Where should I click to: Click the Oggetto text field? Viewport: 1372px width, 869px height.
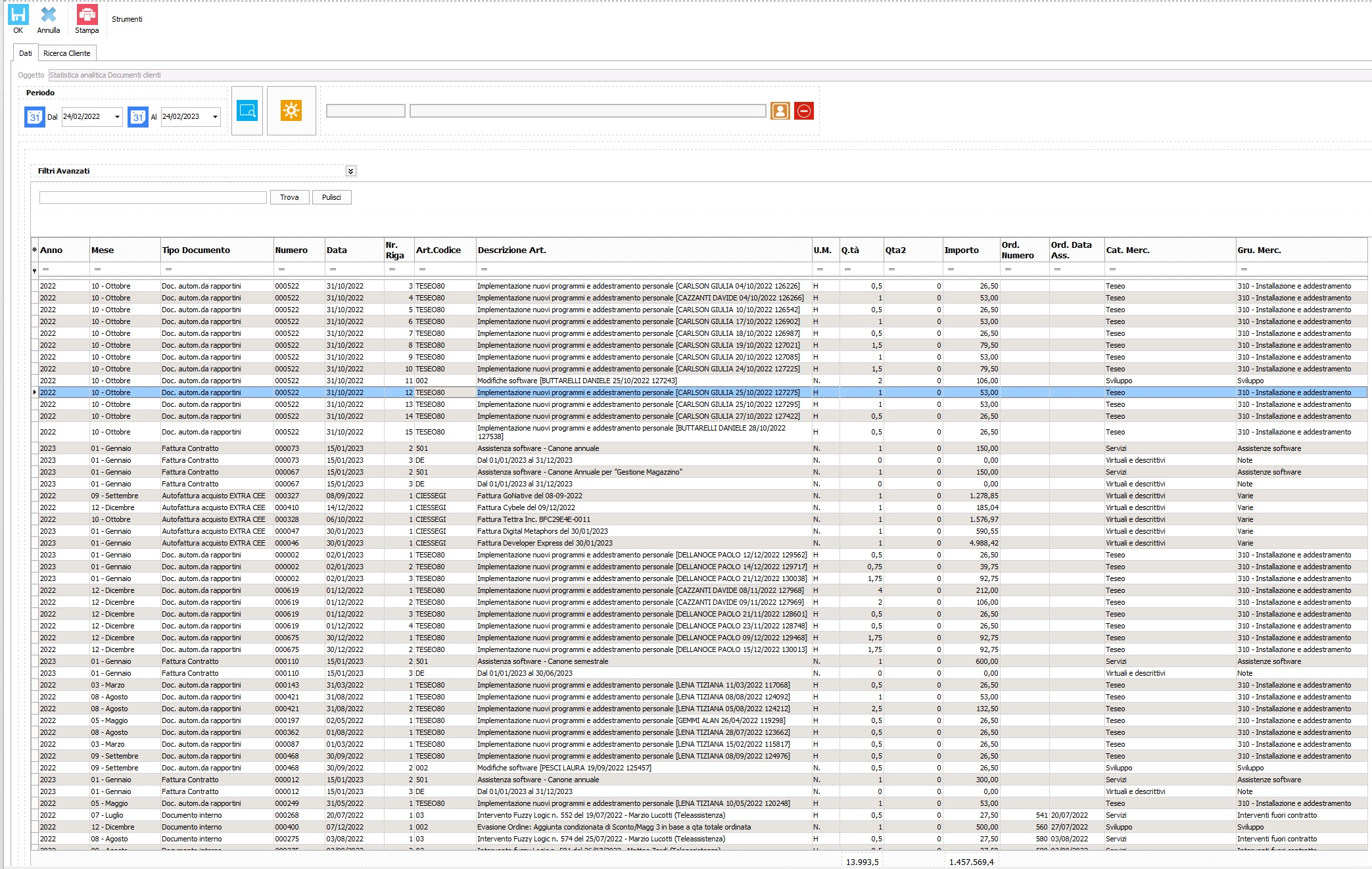pyautogui.click(x=710, y=75)
